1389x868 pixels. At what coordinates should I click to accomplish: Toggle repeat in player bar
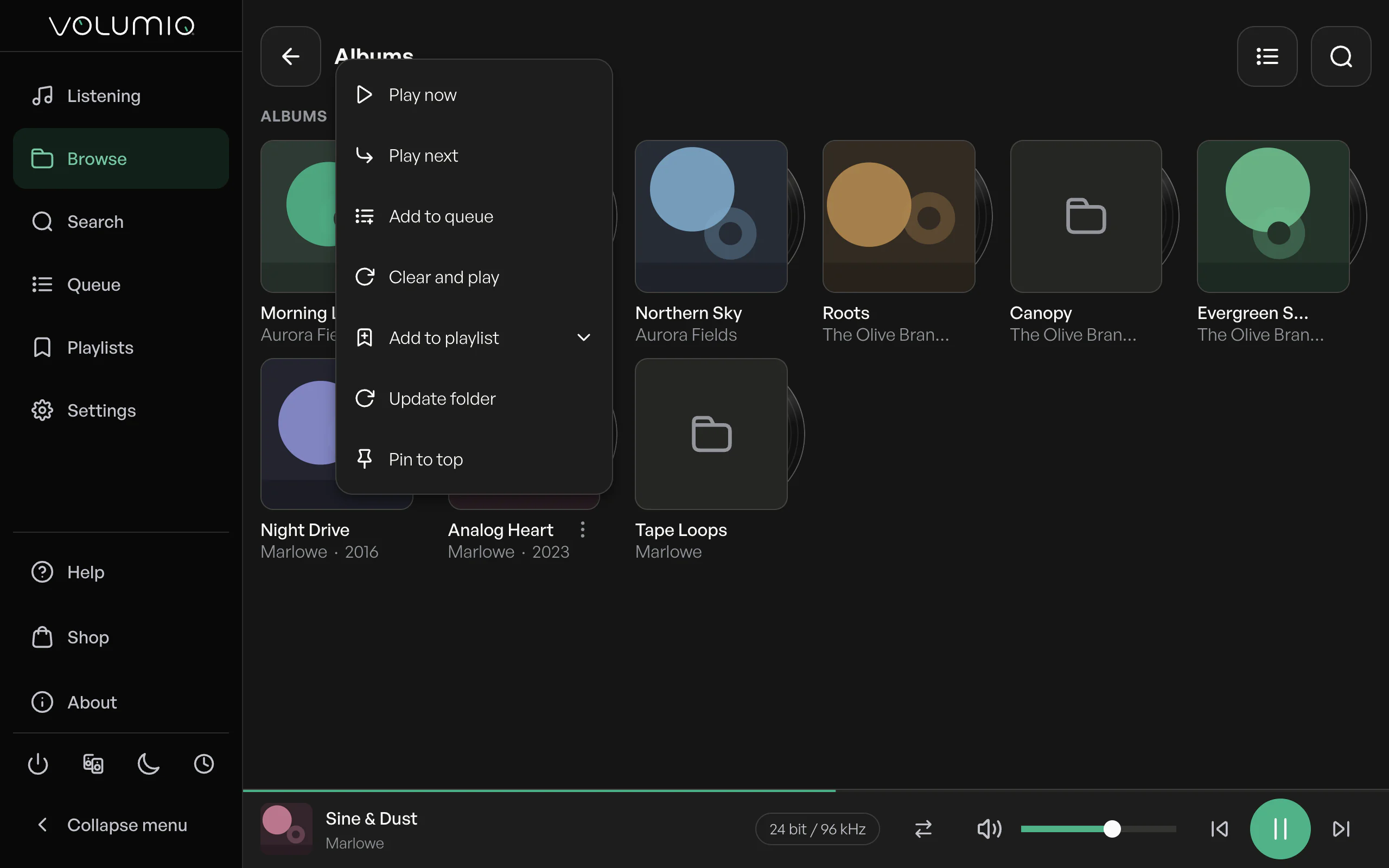[x=923, y=828]
